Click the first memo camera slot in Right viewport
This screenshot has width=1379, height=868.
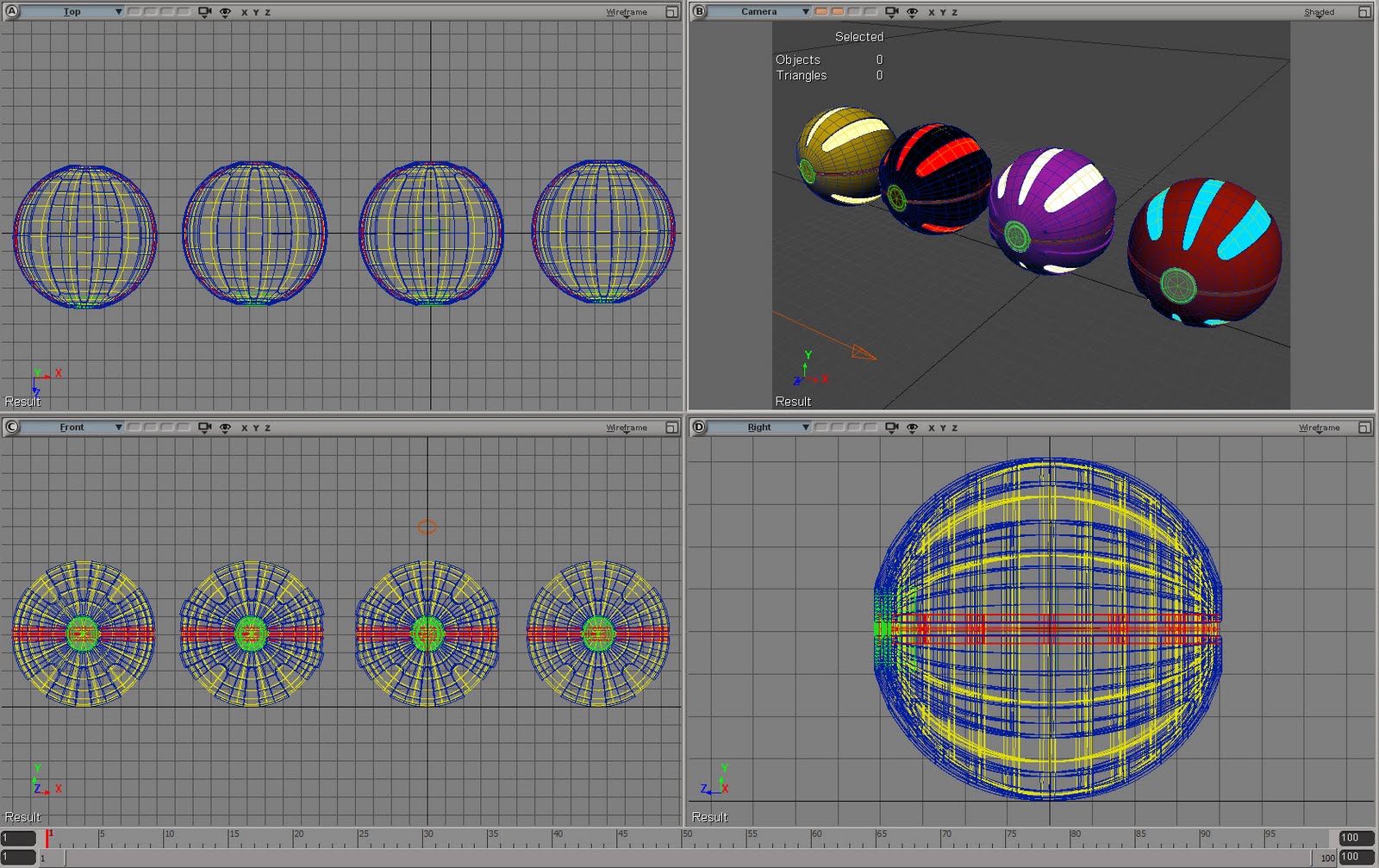click(821, 428)
